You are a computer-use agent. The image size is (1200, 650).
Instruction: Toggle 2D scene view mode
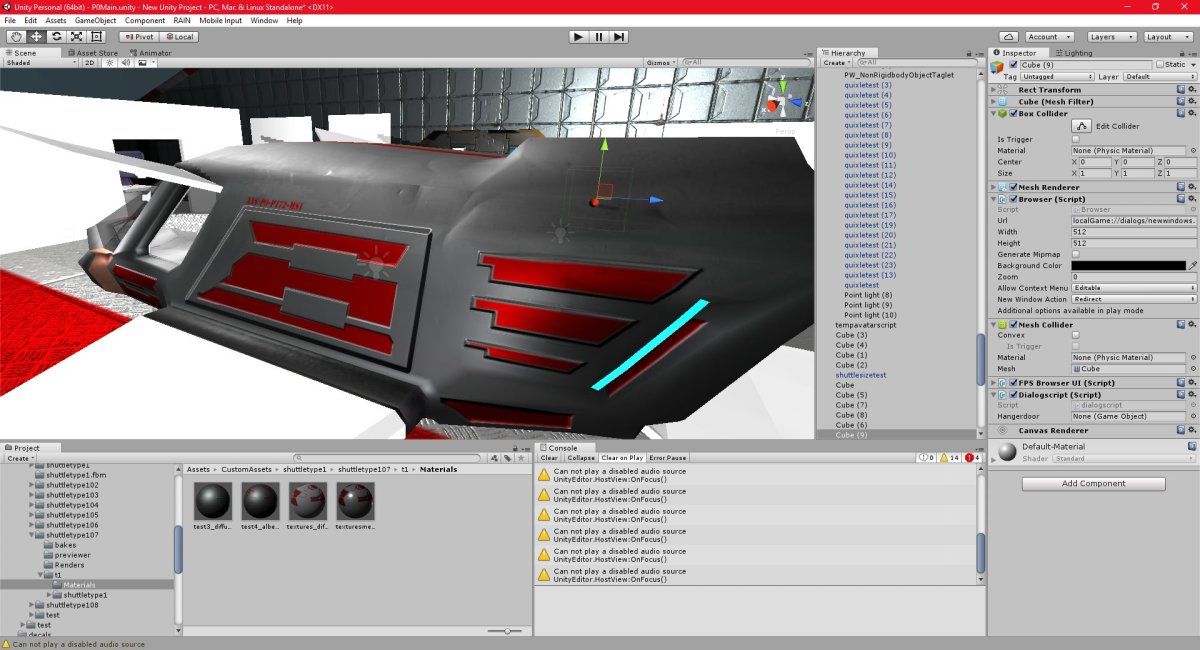click(89, 62)
